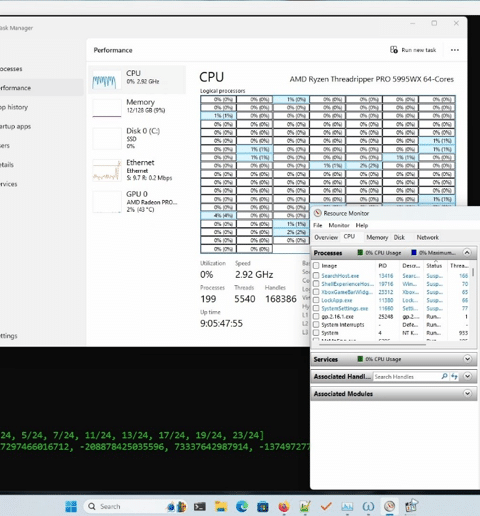This screenshot has width=480, height=516.
Task: Click the search magnifier icon in Associated Handles
Action: [x=444, y=376]
